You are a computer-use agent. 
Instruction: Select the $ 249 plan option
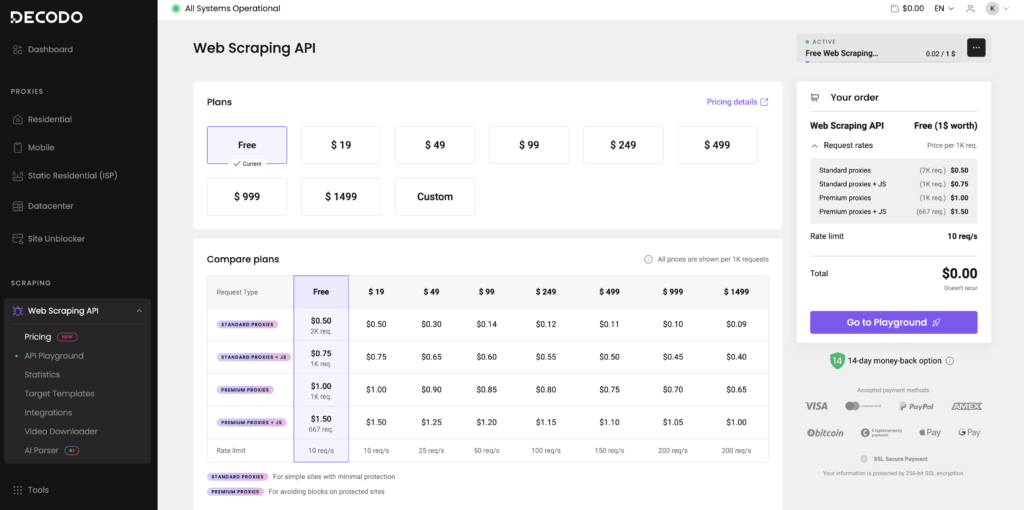click(x=623, y=145)
